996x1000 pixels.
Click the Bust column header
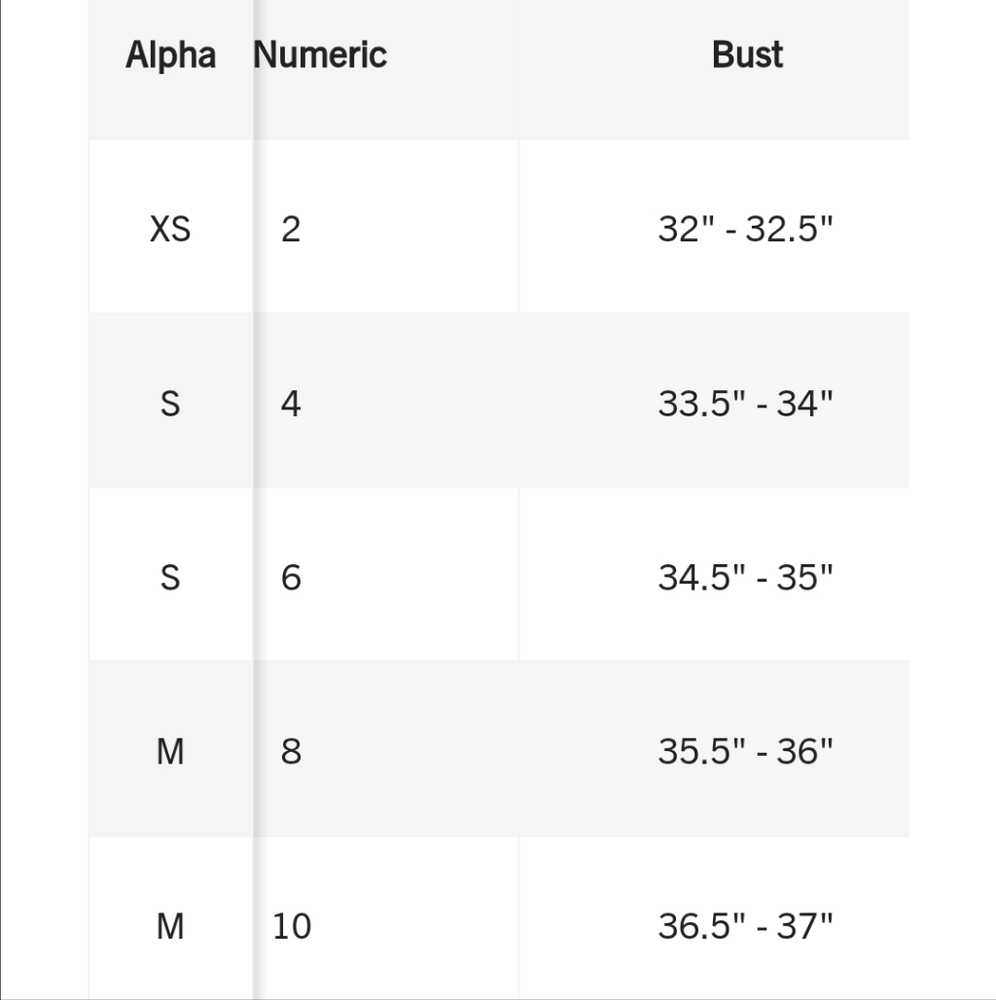point(747,55)
